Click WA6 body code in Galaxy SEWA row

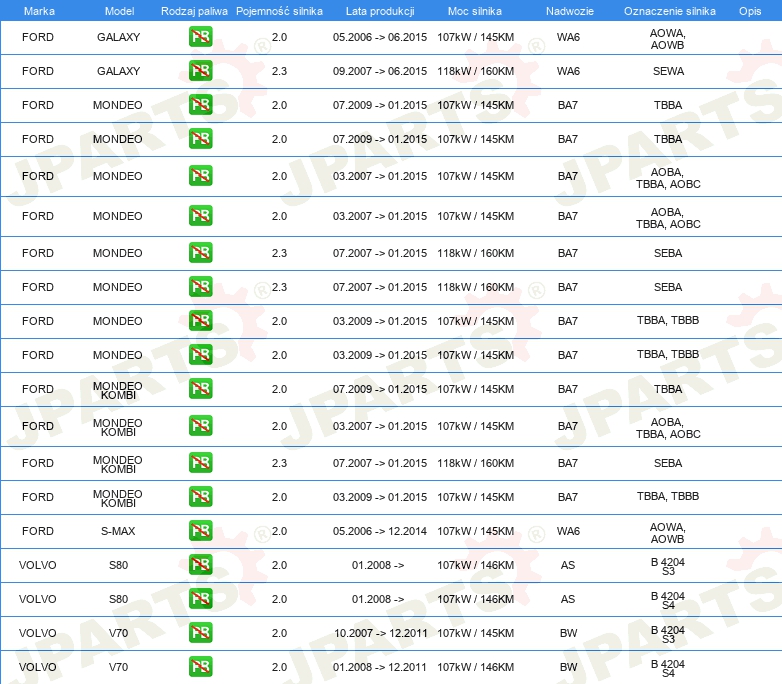pos(568,71)
